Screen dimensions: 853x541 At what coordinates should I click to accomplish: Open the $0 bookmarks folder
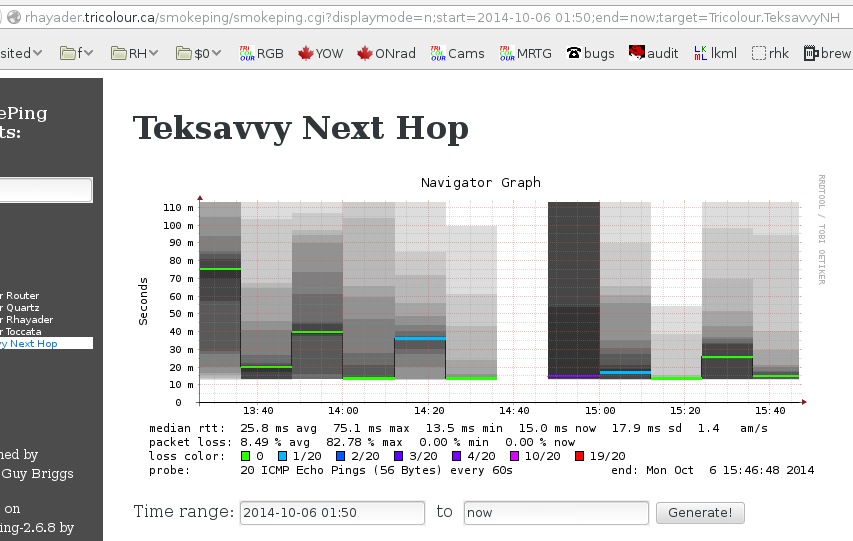198,53
